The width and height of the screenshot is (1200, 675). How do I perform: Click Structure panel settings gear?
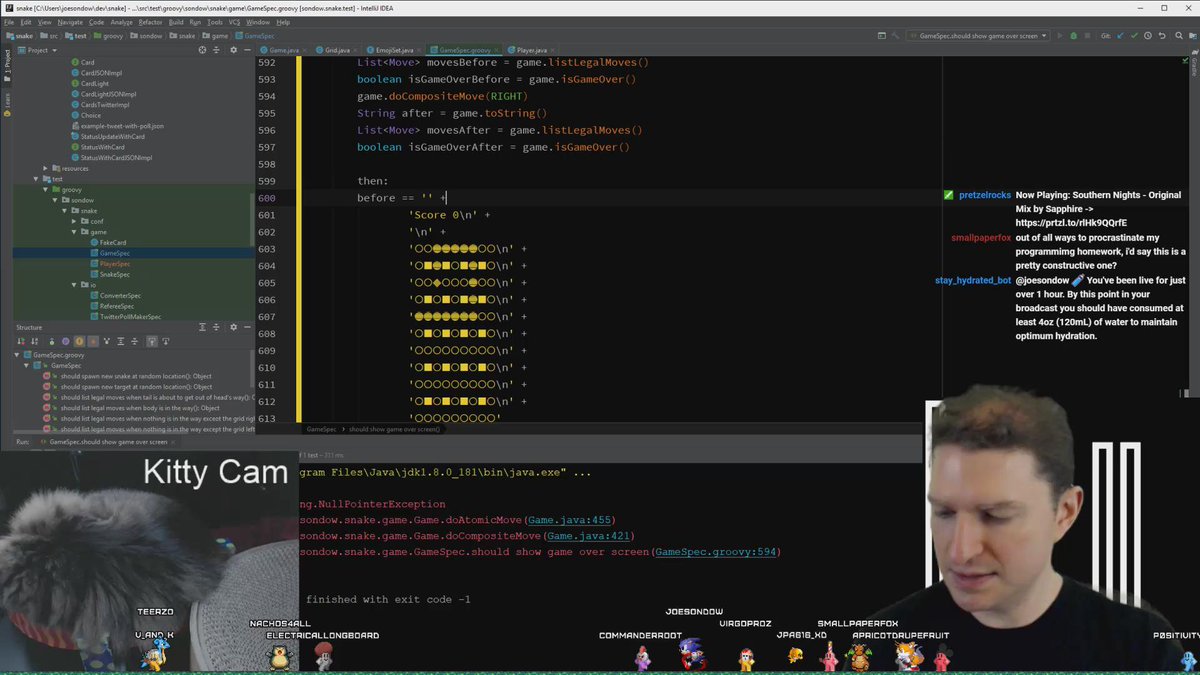pyautogui.click(x=233, y=327)
